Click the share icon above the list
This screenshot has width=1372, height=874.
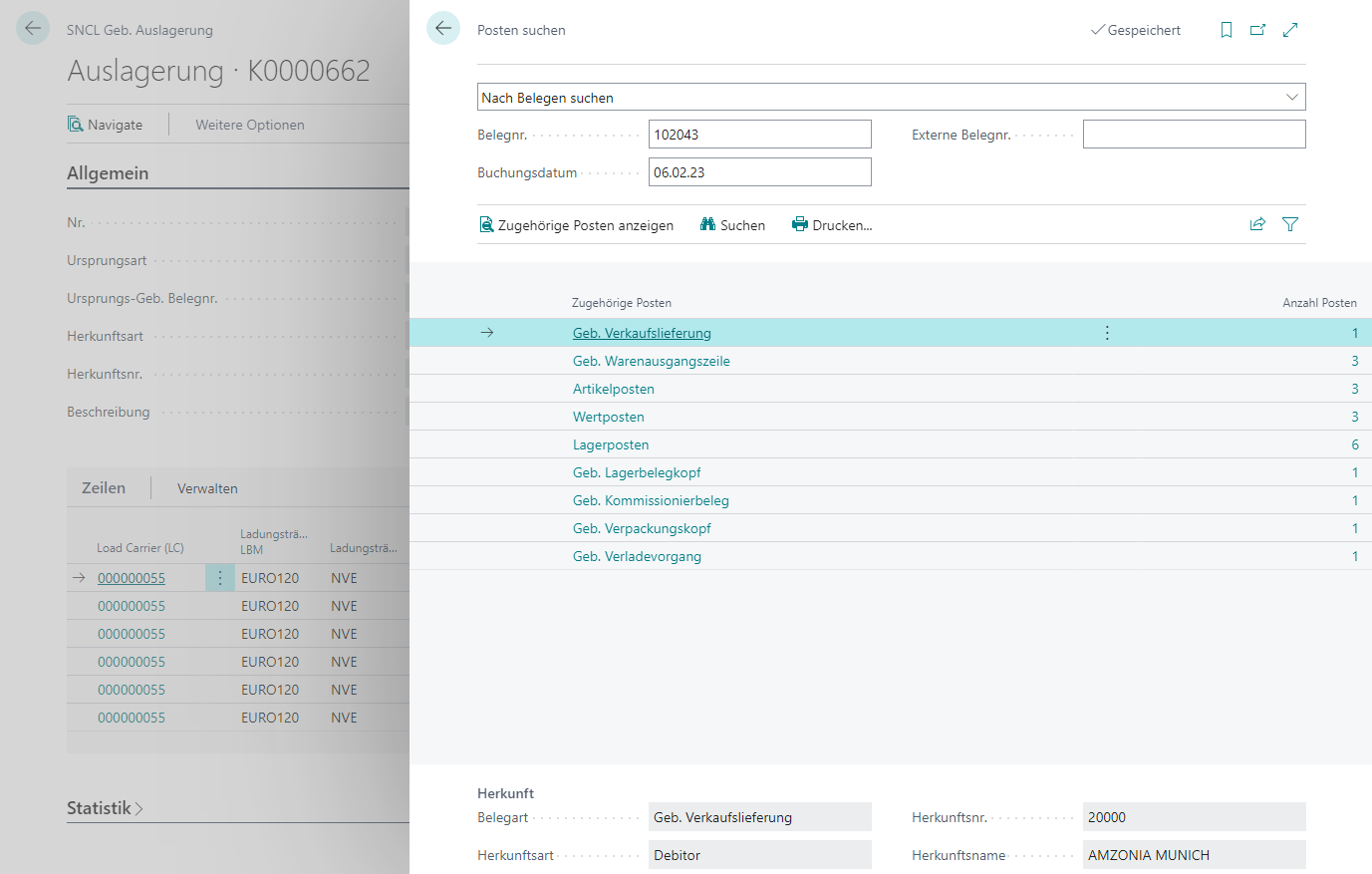pyautogui.click(x=1257, y=224)
